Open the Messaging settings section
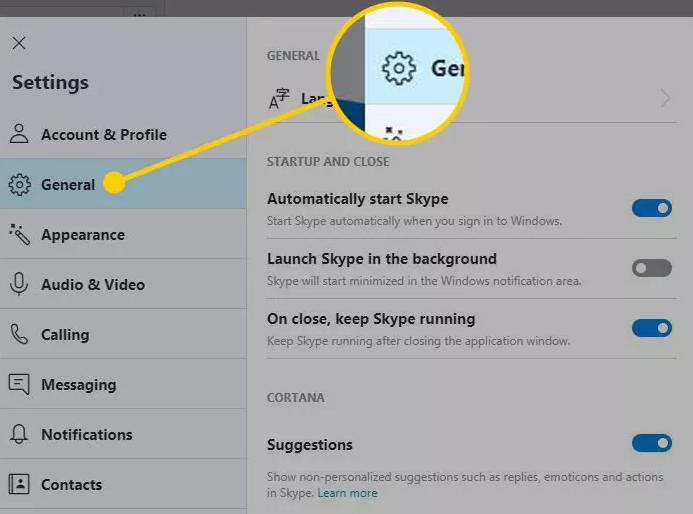This screenshot has width=693, height=514. (x=123, y=384)
